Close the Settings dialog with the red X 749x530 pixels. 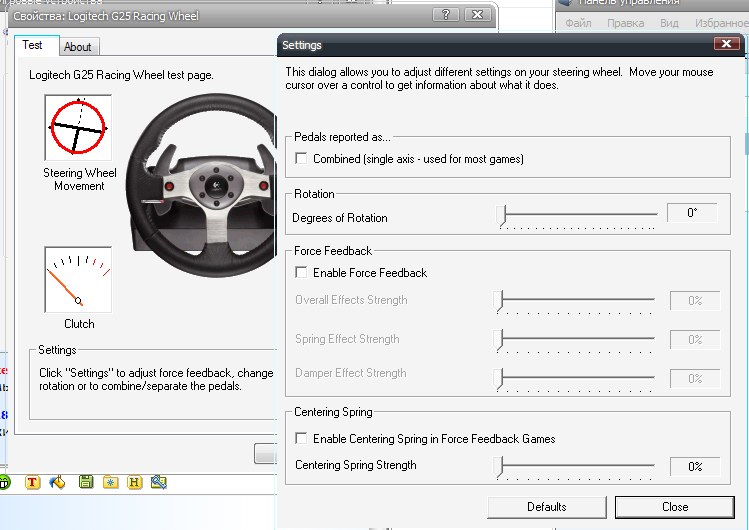[x=727, y=44]
